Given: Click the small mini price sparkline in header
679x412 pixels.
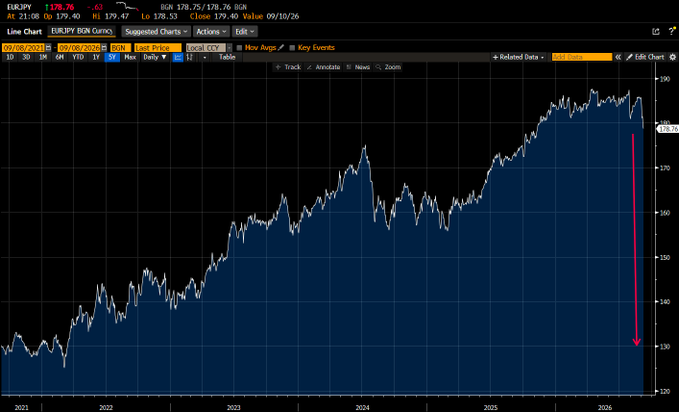Looking at the screenshot, I should [x=126, y=6].
